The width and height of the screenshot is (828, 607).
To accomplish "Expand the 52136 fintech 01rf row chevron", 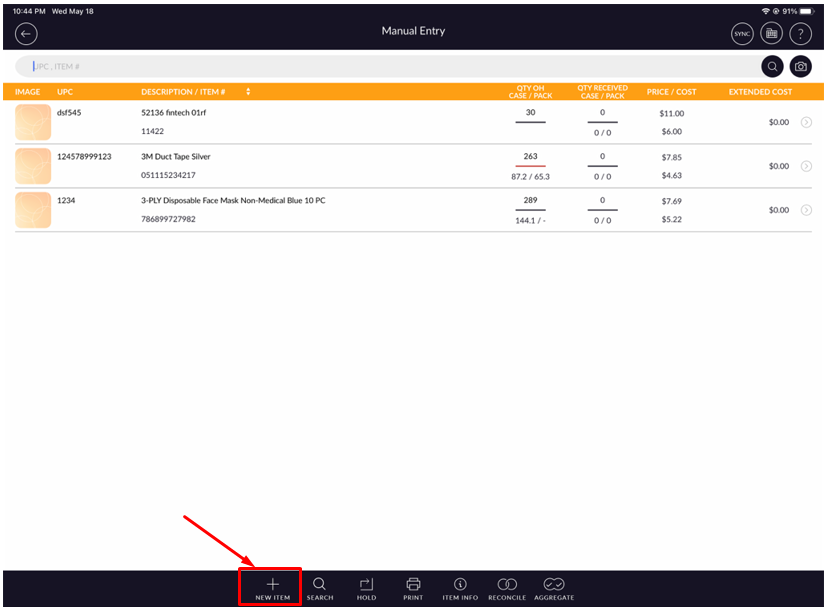I will [x=806, y=122].
